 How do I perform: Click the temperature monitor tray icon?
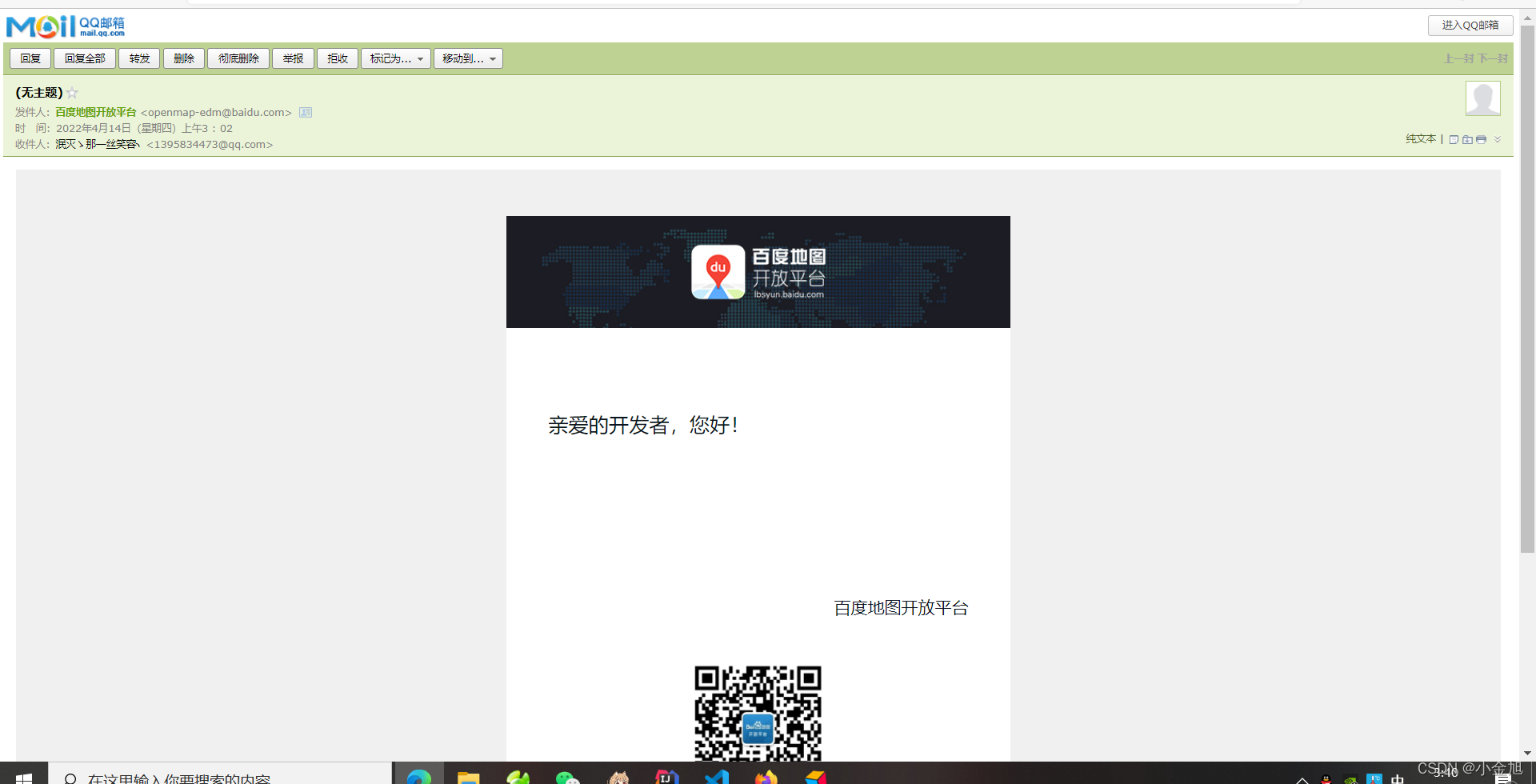tap(1374, 779)
